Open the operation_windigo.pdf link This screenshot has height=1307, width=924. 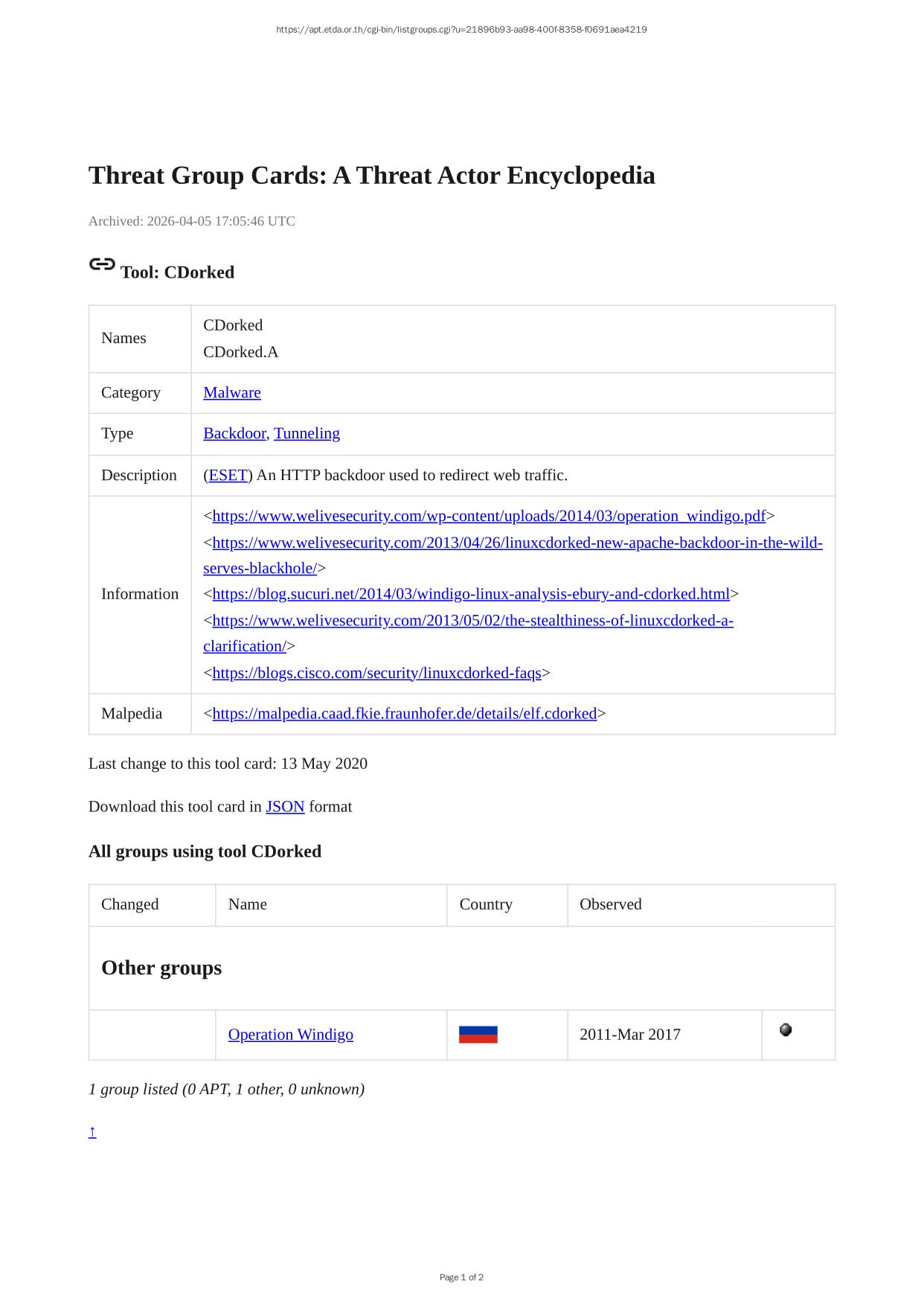[489, 517]
